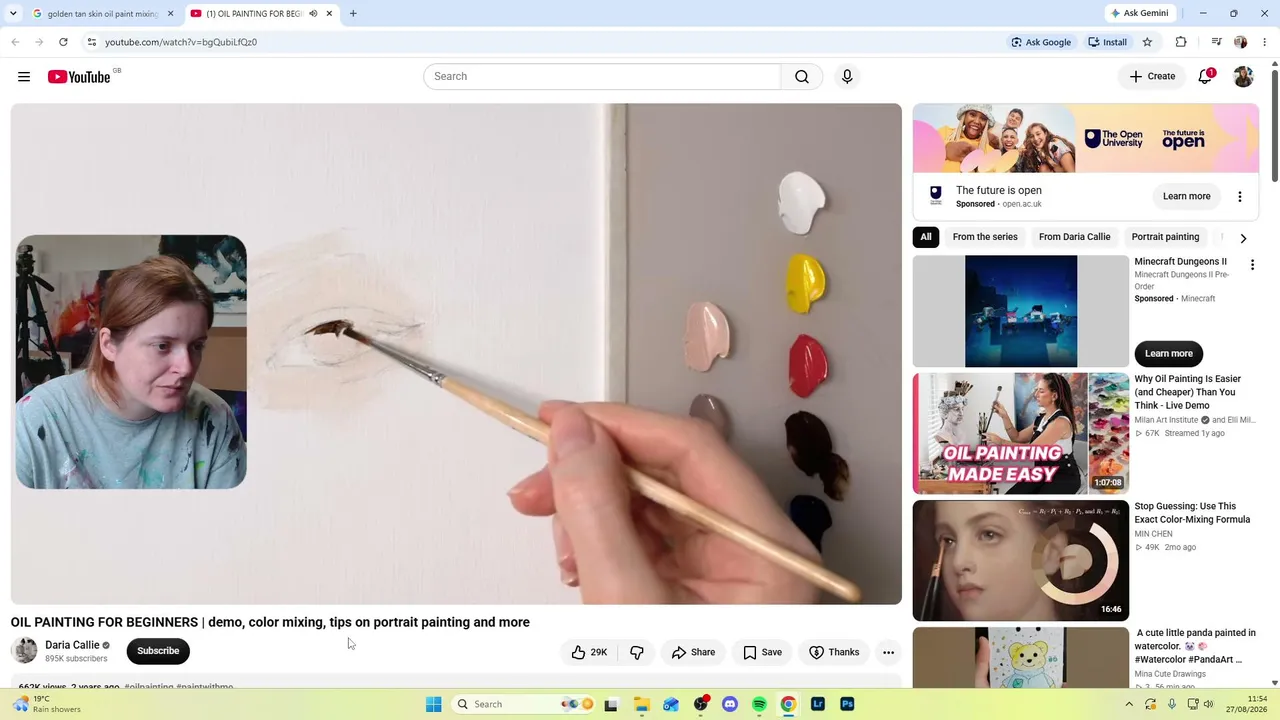The width and height of the screenshot is (1280, 720).
Task: Click the address bar URL
Action: coord(181,42)
